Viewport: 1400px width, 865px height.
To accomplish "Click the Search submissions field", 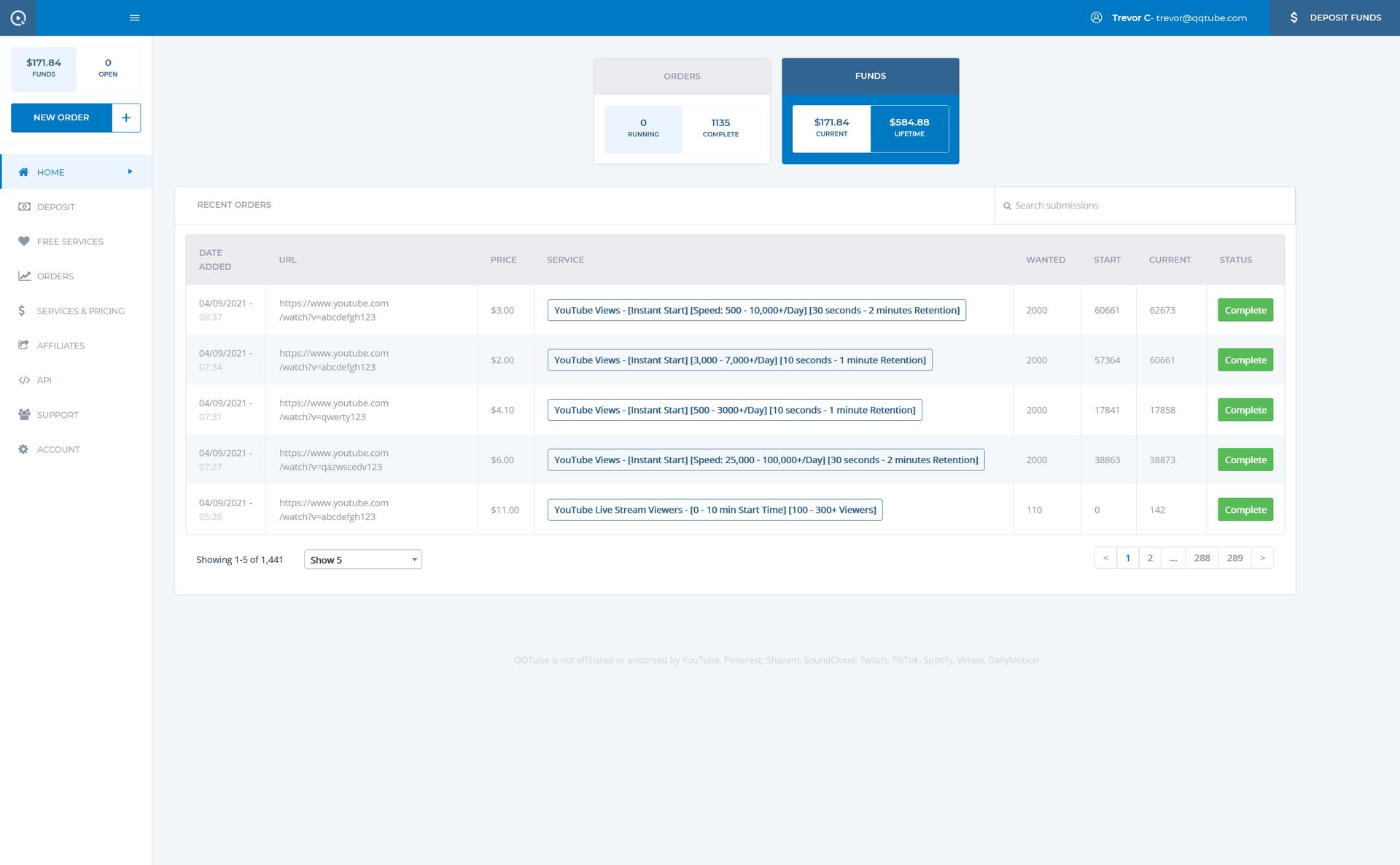I will point(1145,206).
